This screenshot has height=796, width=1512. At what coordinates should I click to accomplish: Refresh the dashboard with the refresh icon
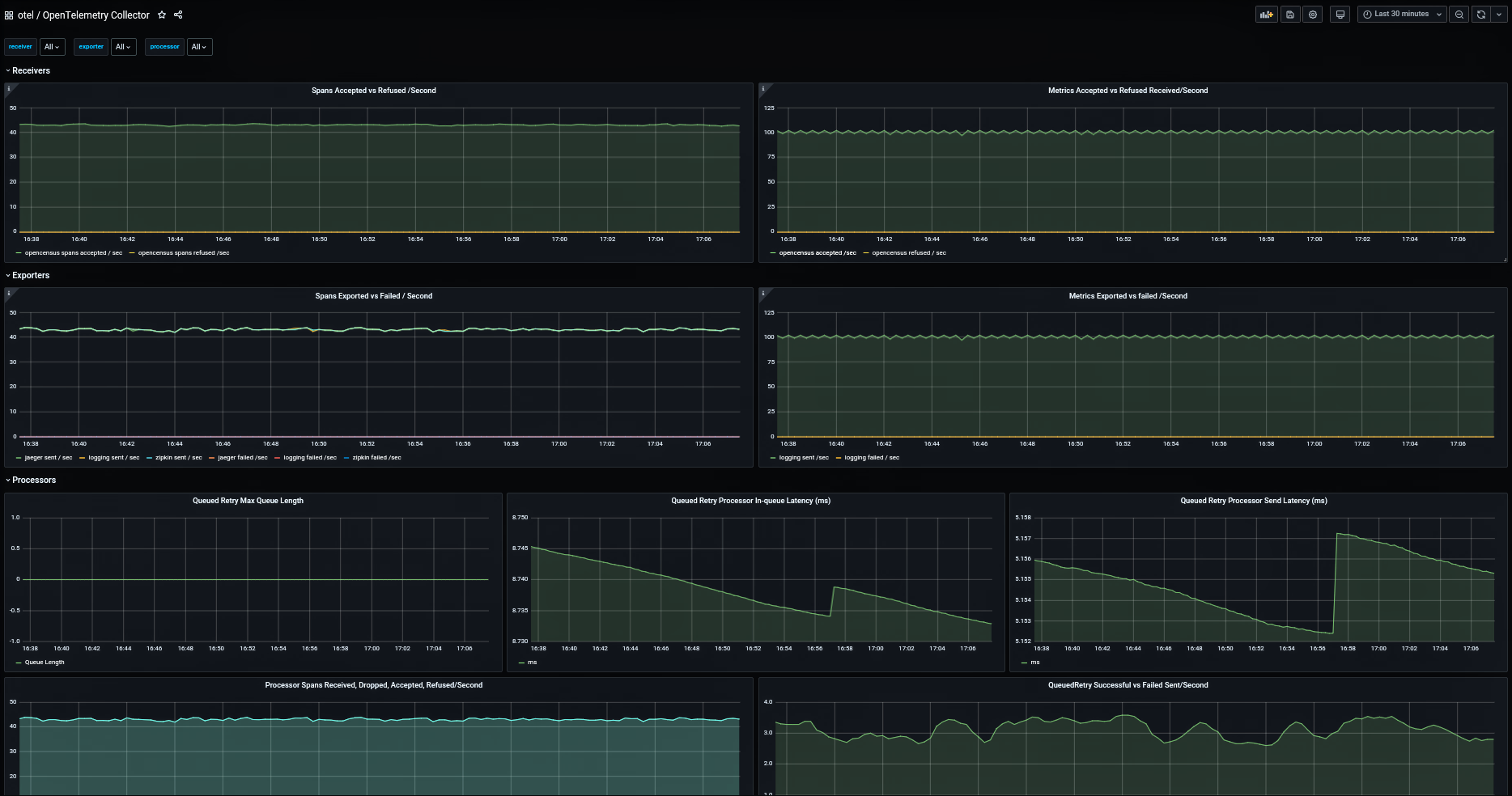click(1480, 14)
